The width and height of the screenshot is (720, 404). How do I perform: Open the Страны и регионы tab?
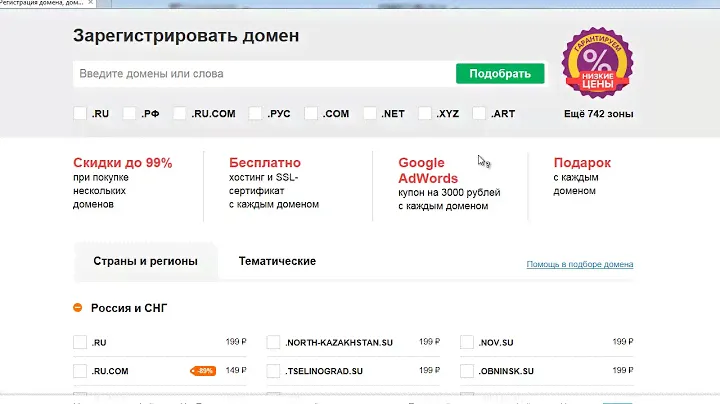tap(145, 262)
